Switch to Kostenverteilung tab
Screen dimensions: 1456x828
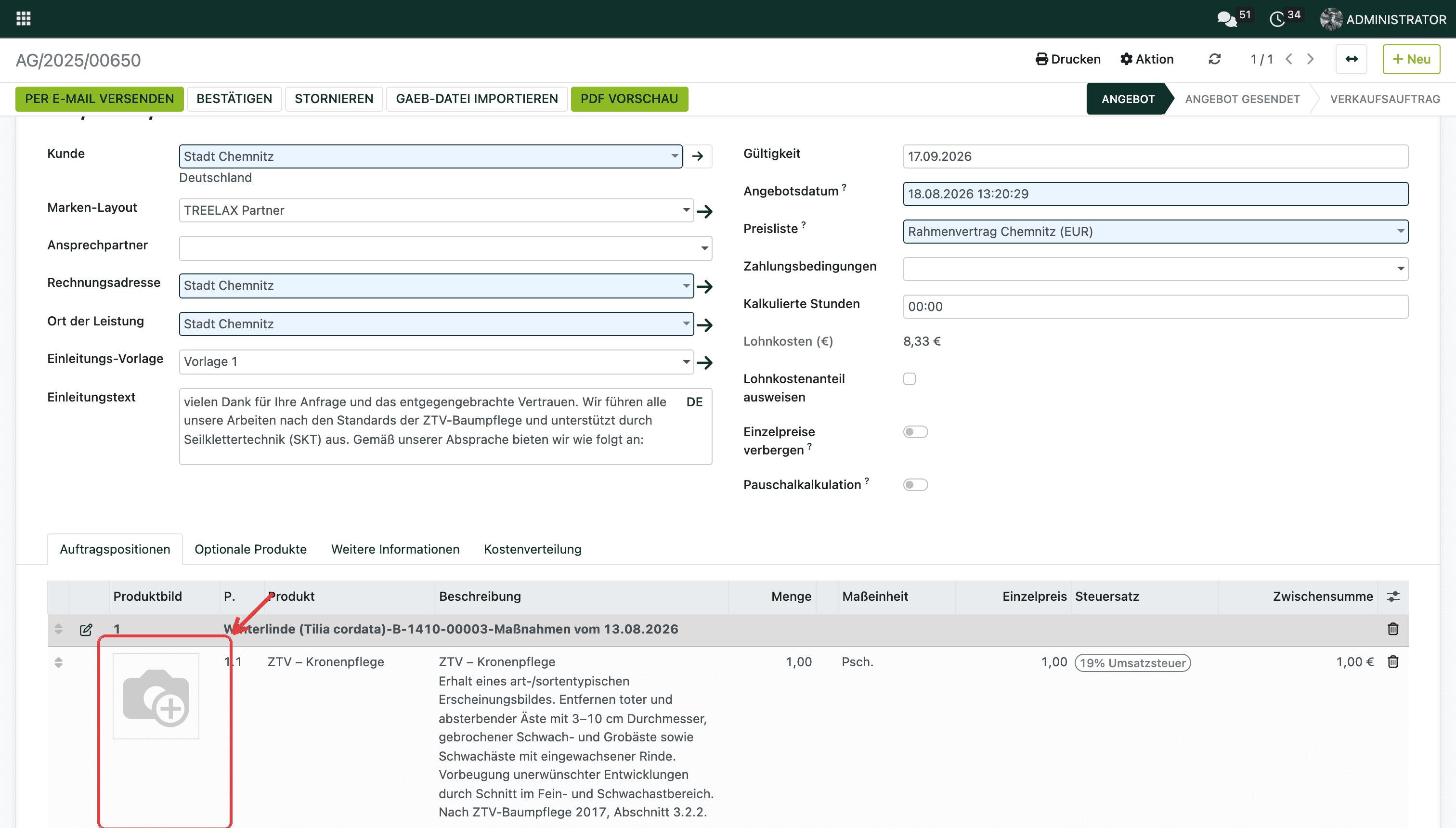533,549
